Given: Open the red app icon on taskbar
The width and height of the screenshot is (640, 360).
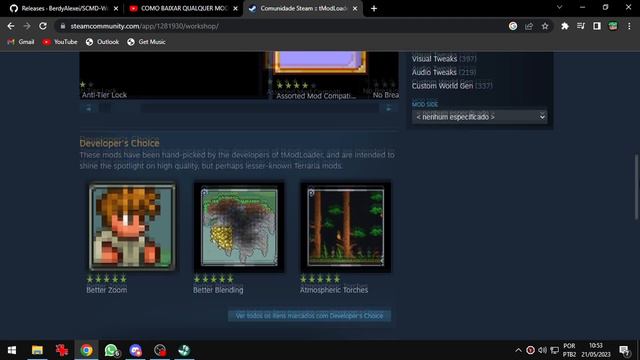Looking at the screenshot, I should coord(62,350).
